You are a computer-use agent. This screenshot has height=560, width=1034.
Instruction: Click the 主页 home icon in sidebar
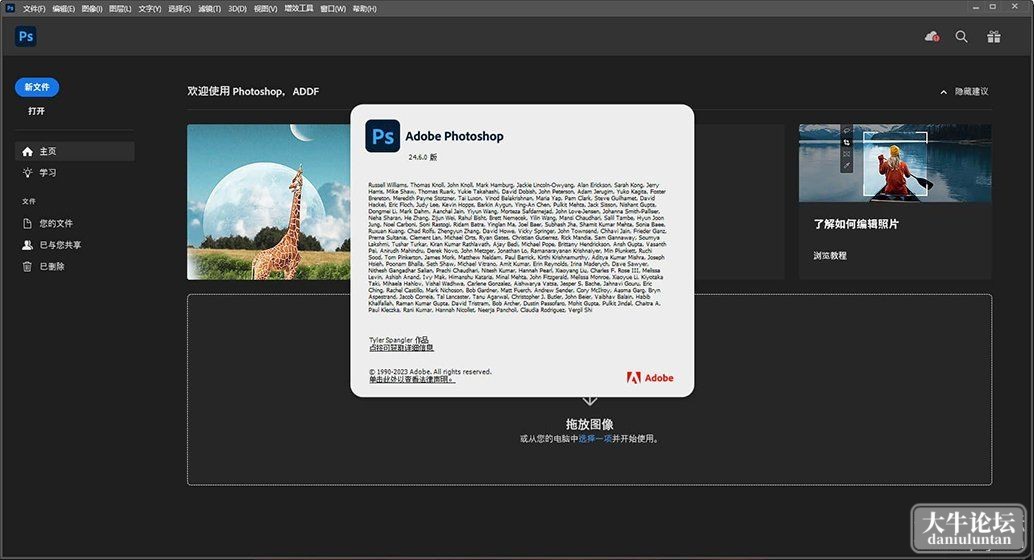[27, 152]
